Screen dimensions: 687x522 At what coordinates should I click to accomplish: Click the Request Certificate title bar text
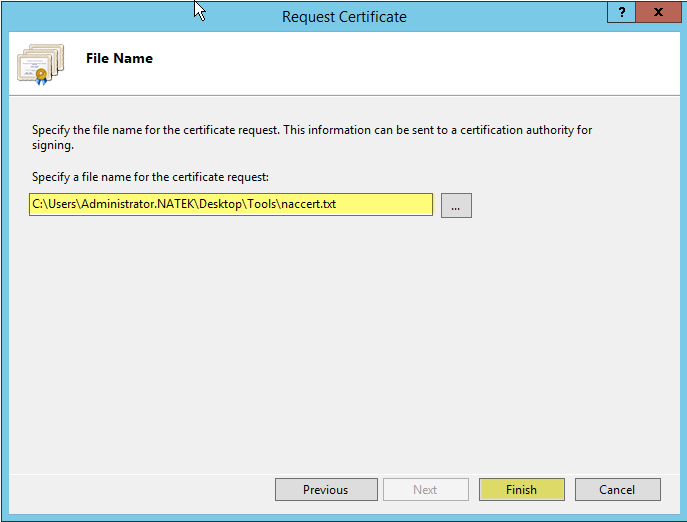coord(344,17)
